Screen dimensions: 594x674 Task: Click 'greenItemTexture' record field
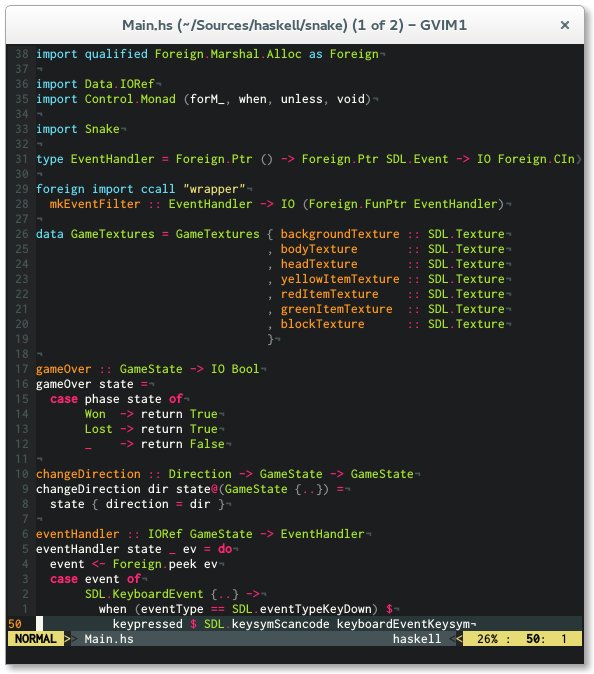337,309
